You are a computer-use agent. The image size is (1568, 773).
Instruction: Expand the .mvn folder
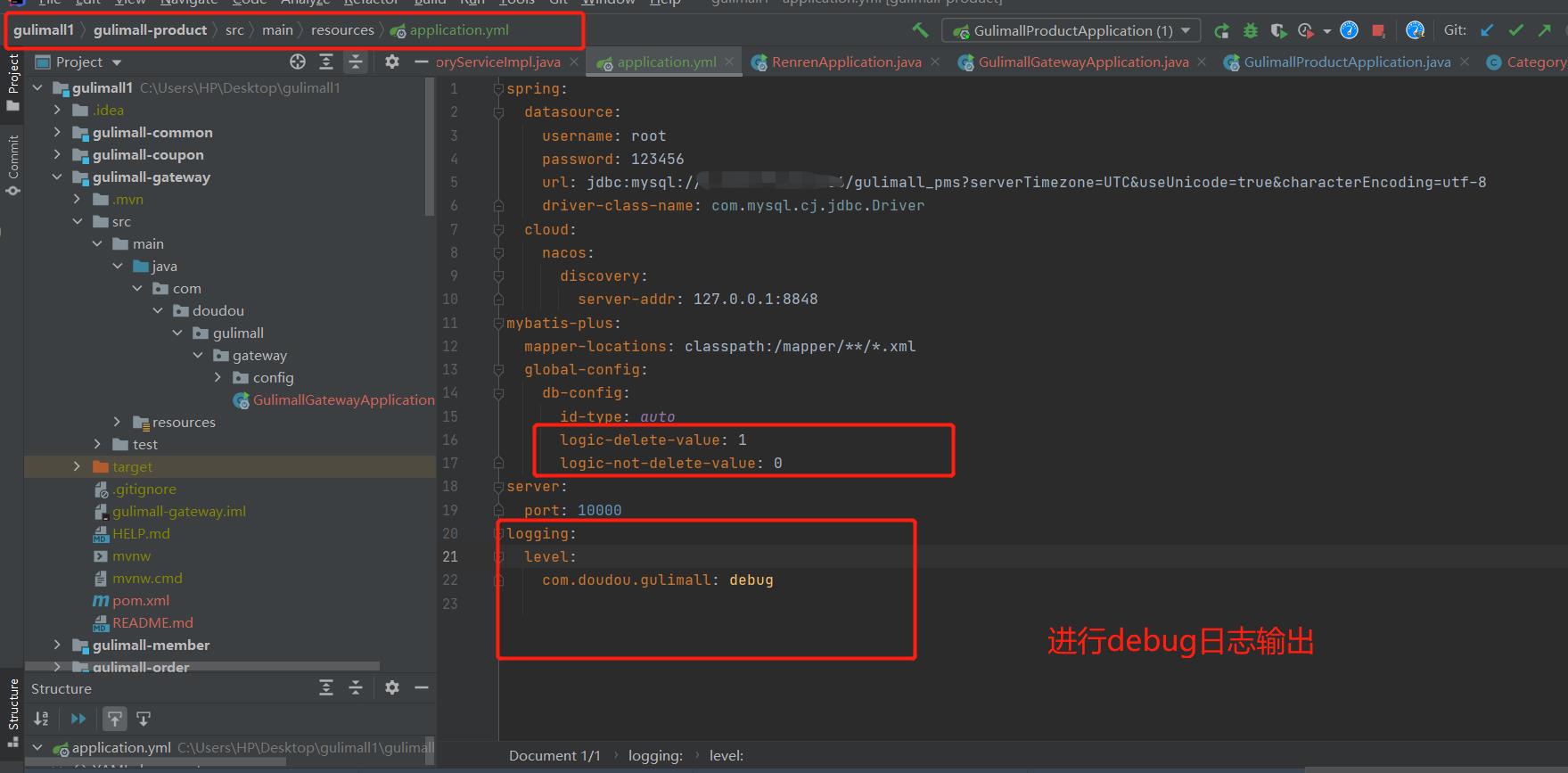(x=77, y=199)
